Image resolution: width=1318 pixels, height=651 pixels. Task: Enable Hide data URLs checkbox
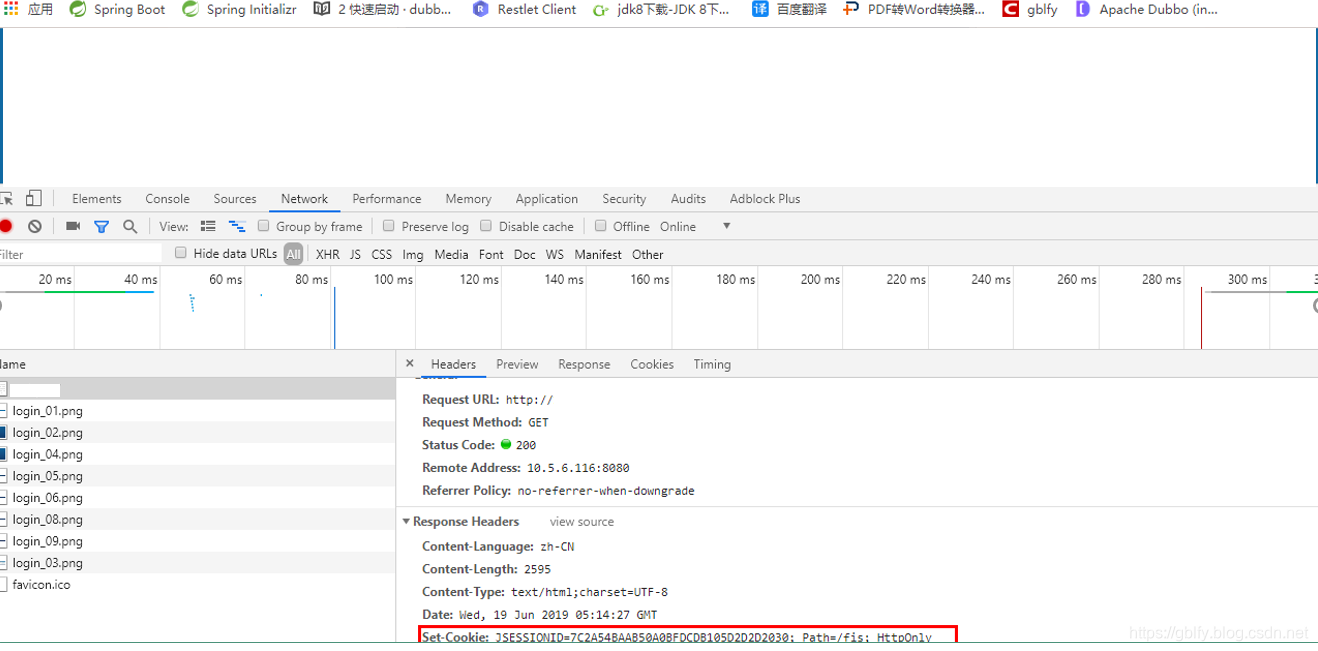point(181,253)
